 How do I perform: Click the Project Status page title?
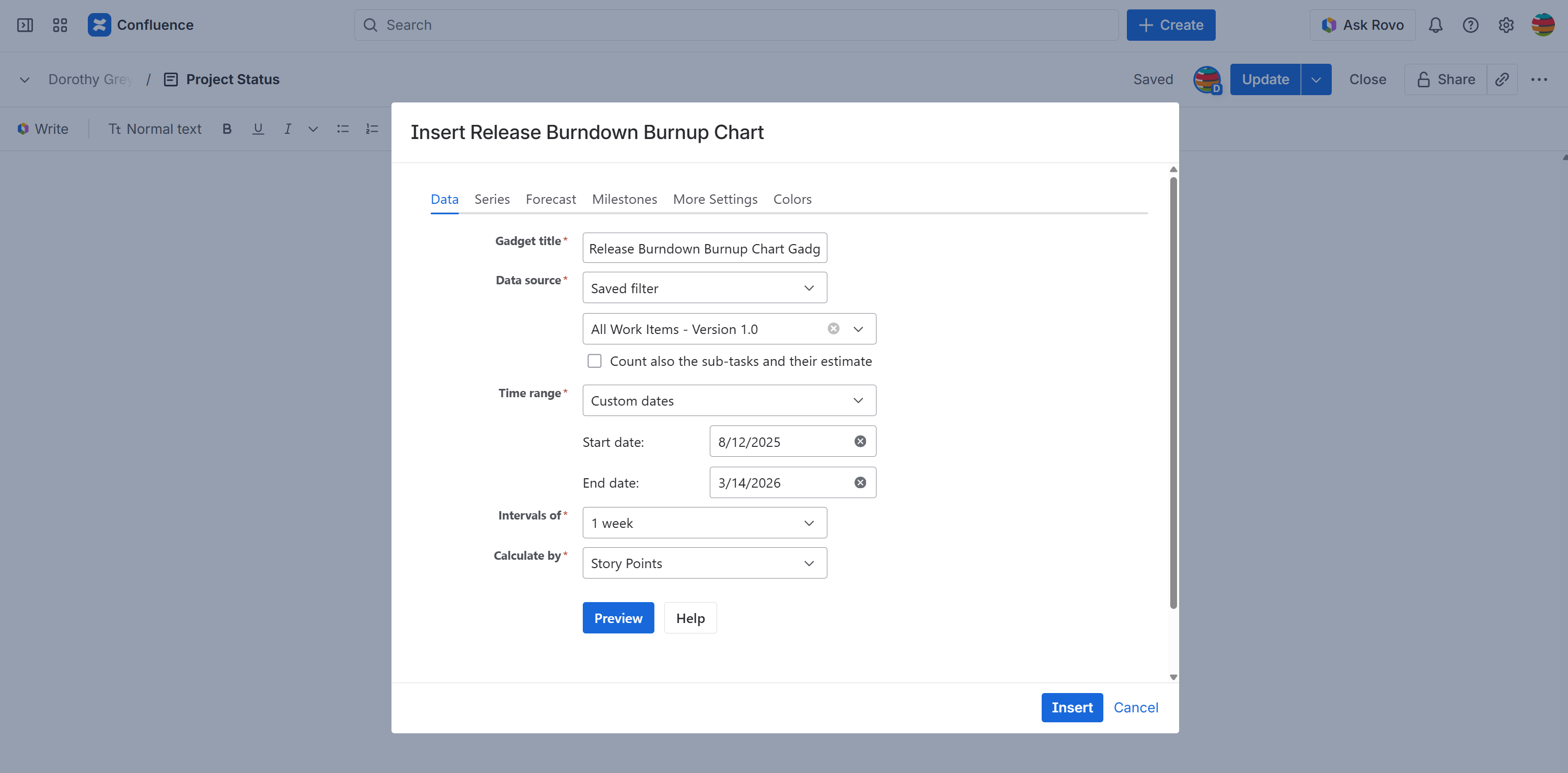pos(233,79)
